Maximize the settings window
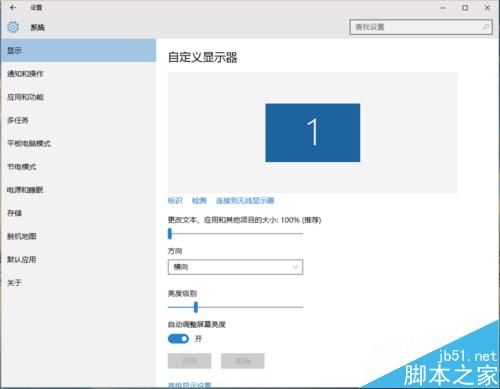Viewport: 500px width, 389px height. click(465, 8)
